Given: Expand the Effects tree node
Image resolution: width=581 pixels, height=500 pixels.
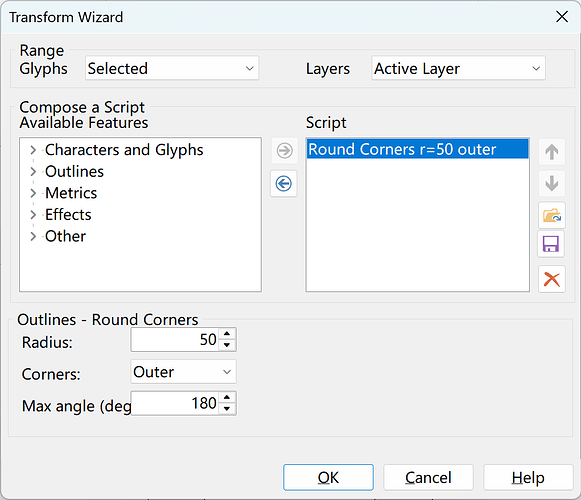Looking at the screenshot, I should tap(33, 215).
